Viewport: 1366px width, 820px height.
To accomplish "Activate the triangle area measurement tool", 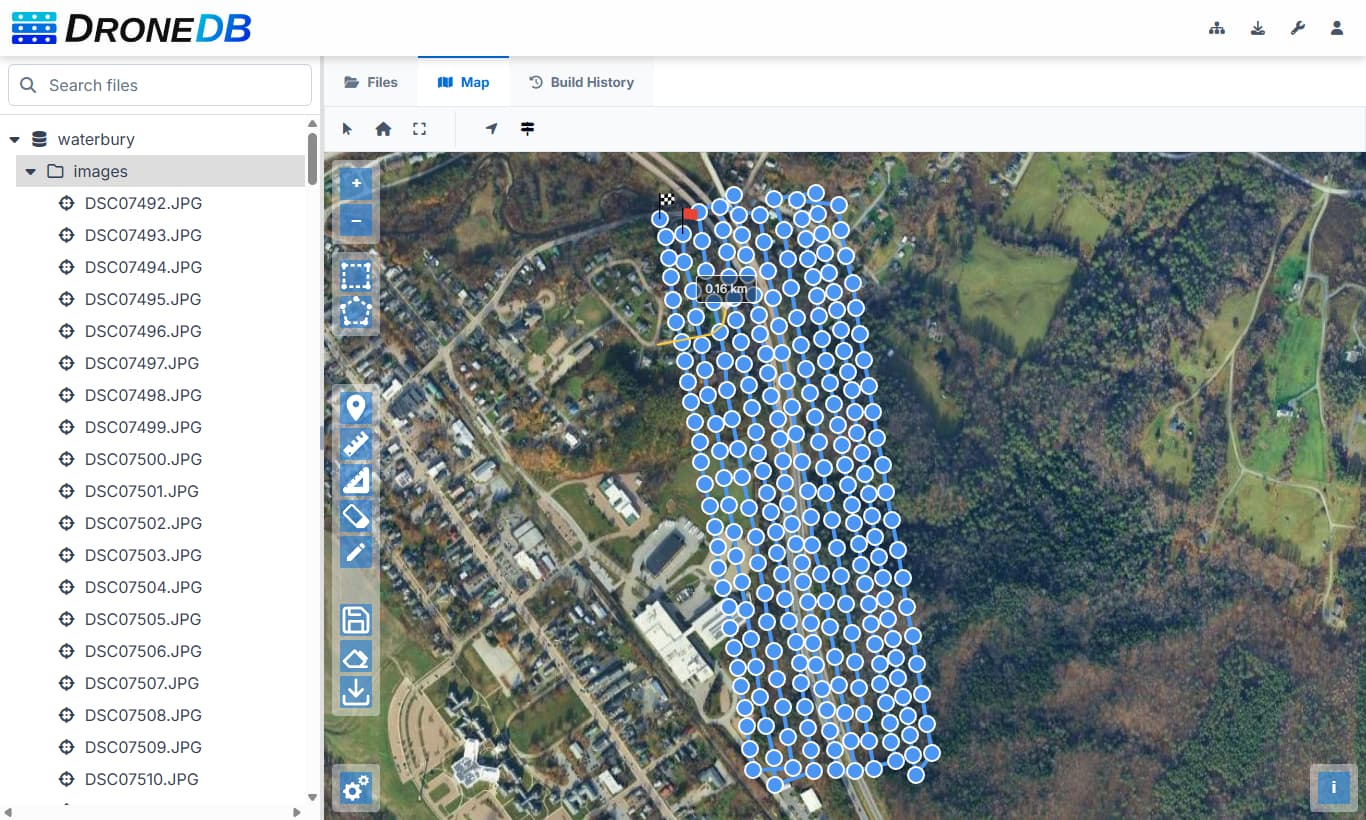I will click(356, 481).
